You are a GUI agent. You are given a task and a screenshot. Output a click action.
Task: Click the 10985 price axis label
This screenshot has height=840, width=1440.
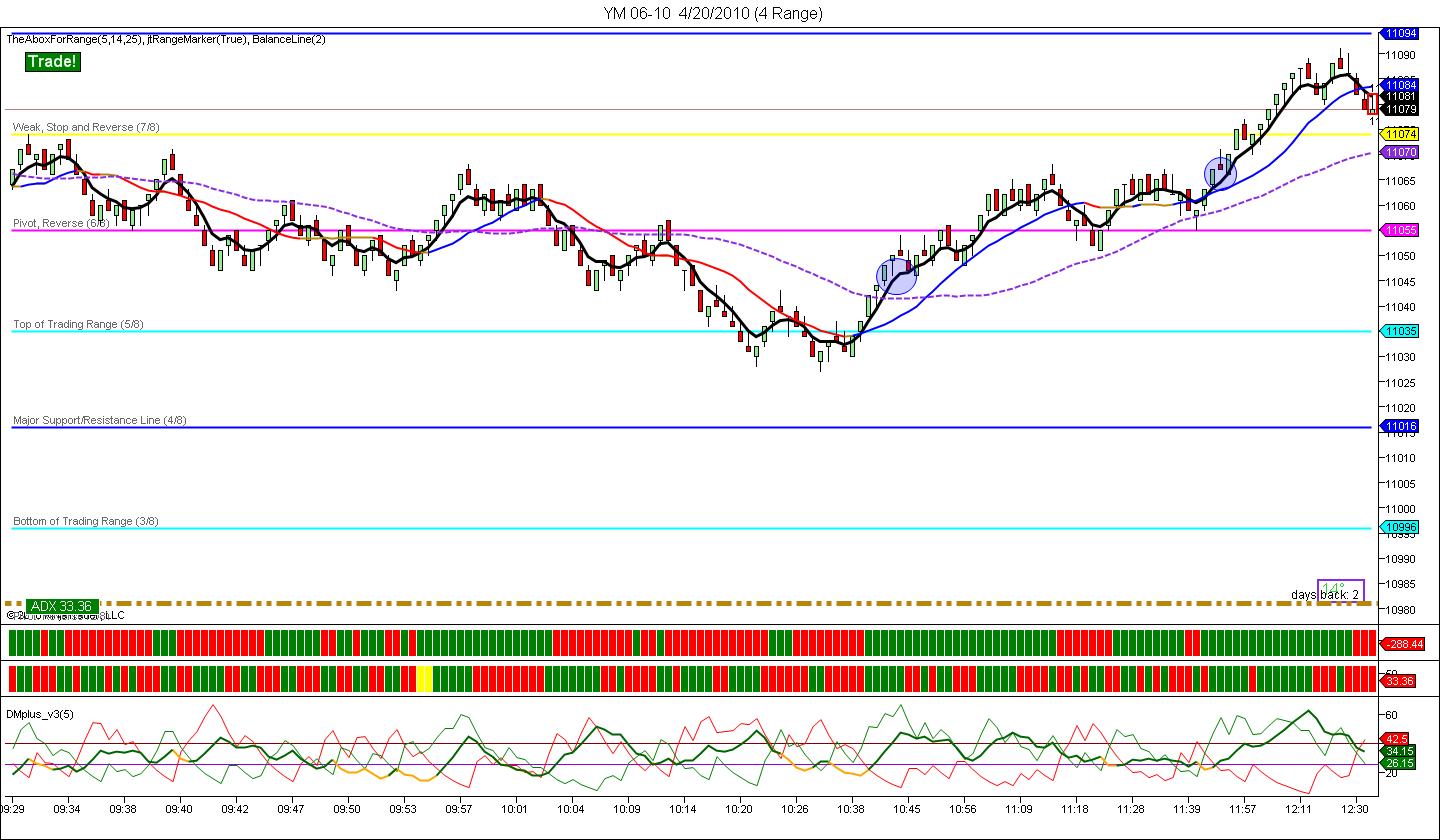(1400, 584)
